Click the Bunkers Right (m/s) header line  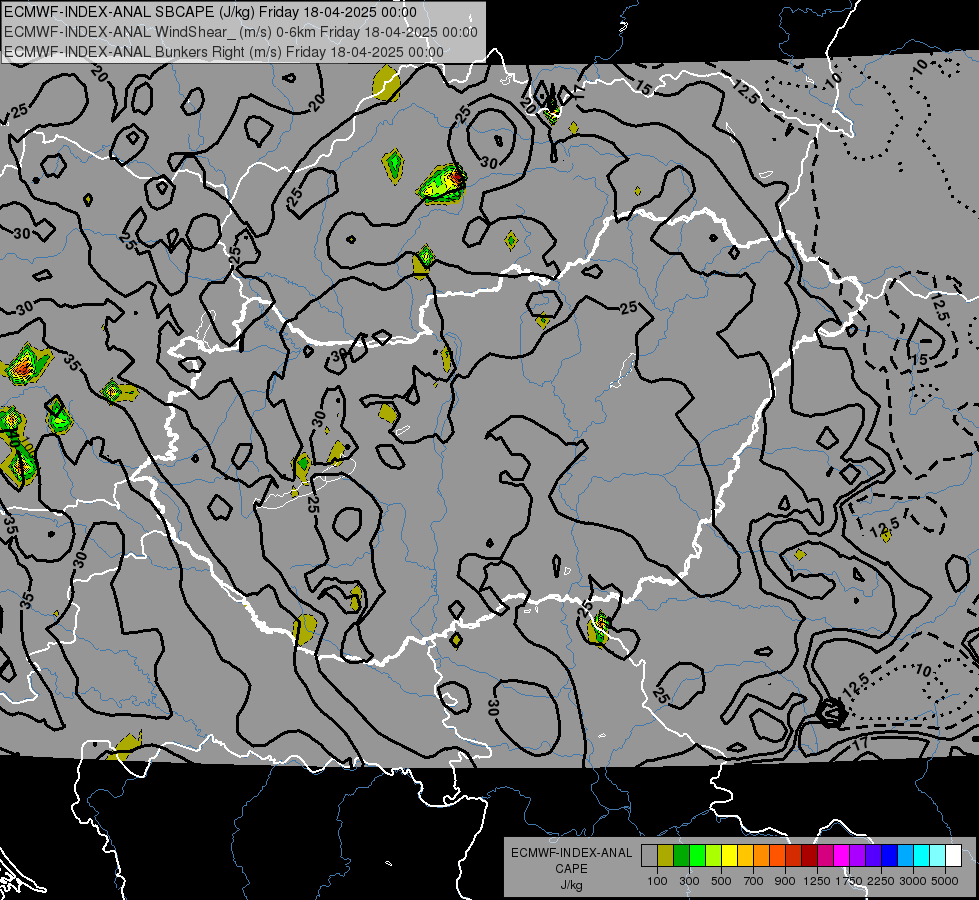click(224, 52)
